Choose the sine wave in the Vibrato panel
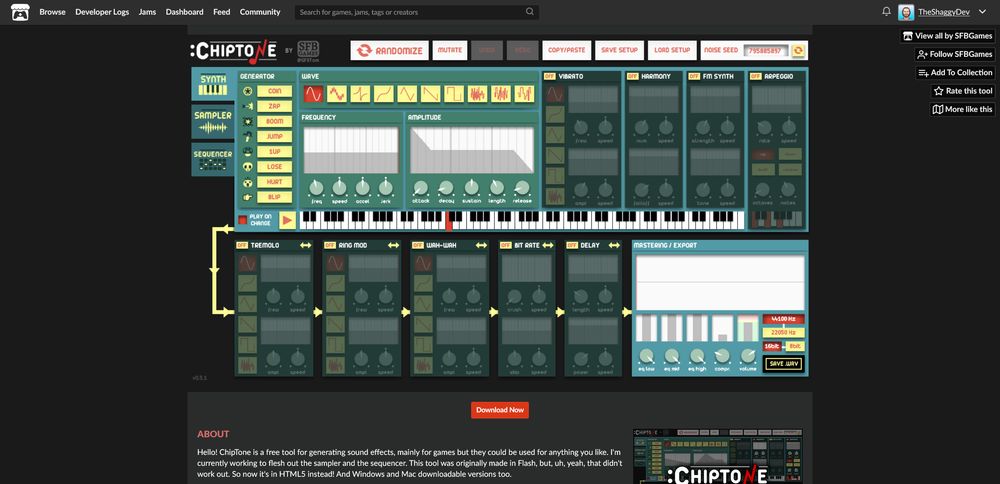This screenshot has width=1000, height=484. (x=555, y=94)
